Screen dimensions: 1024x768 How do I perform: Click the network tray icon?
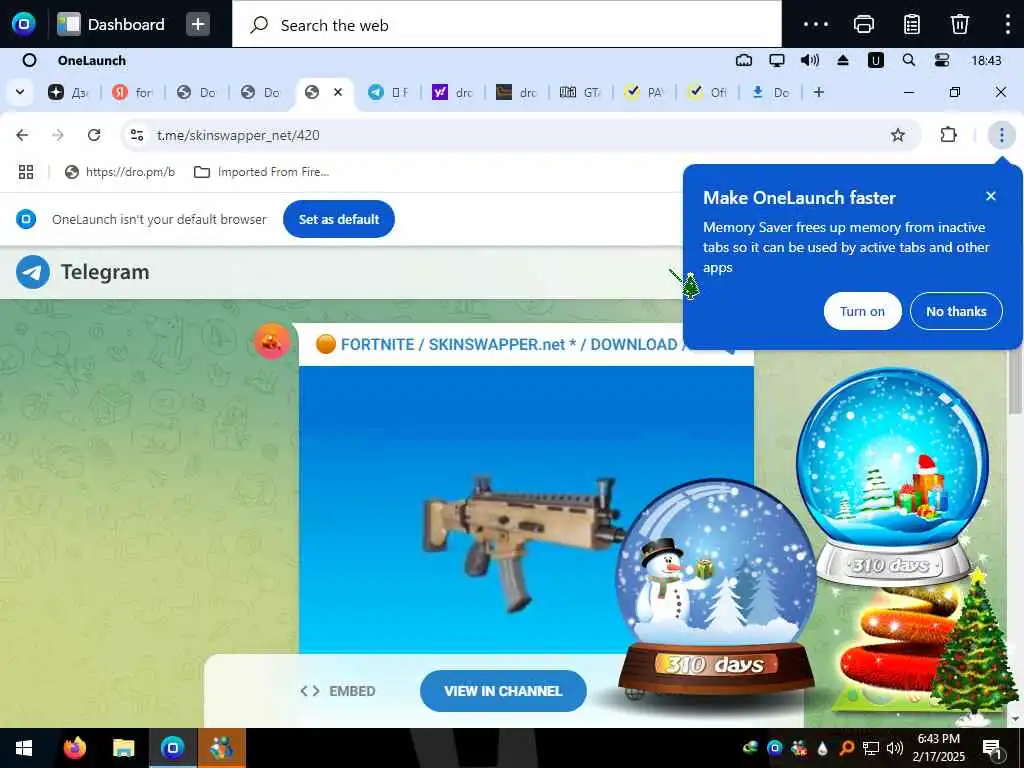871,748
